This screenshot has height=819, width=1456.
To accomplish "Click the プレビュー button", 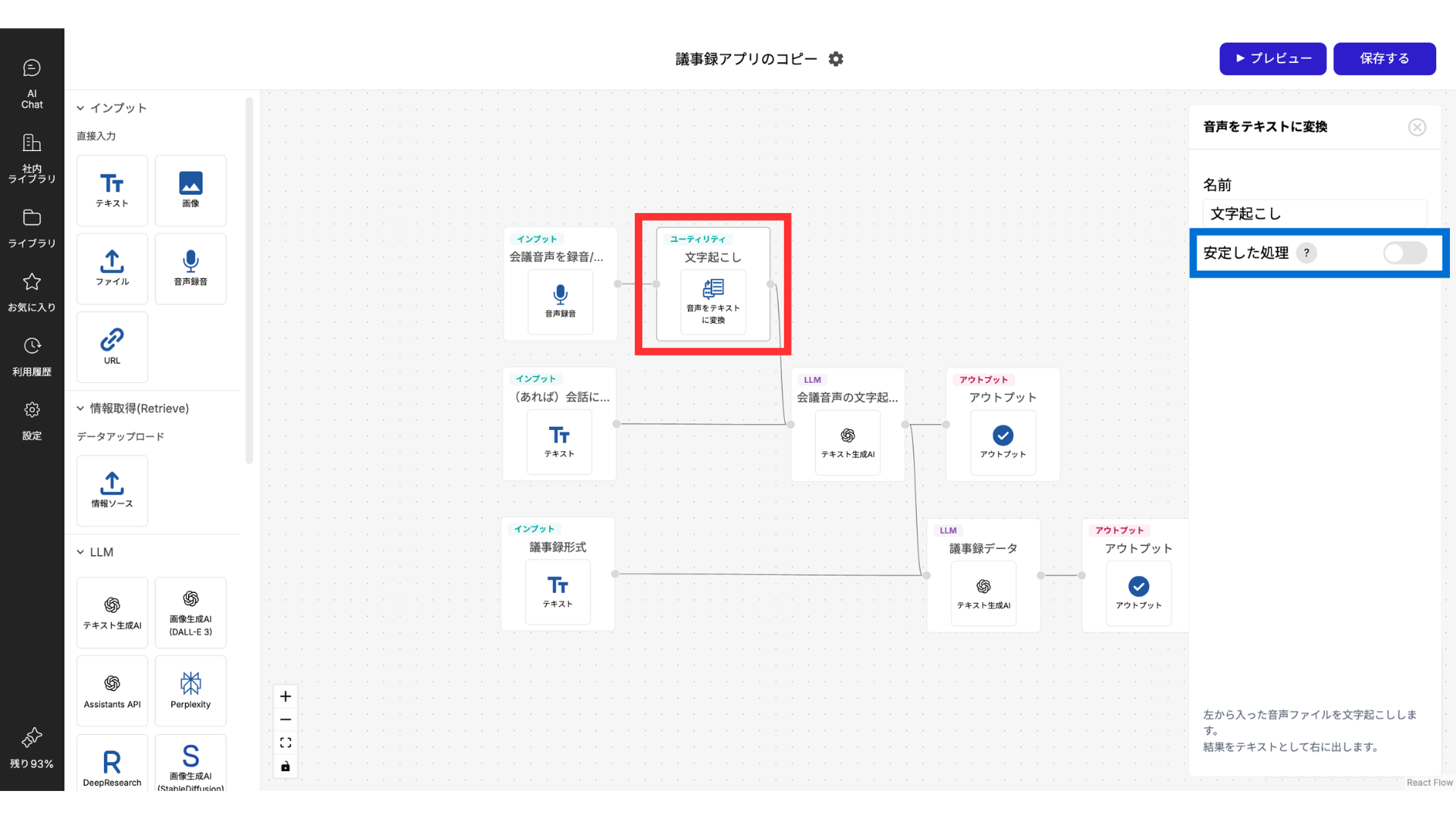I will pyautogui.click(x=1272, y=58).
